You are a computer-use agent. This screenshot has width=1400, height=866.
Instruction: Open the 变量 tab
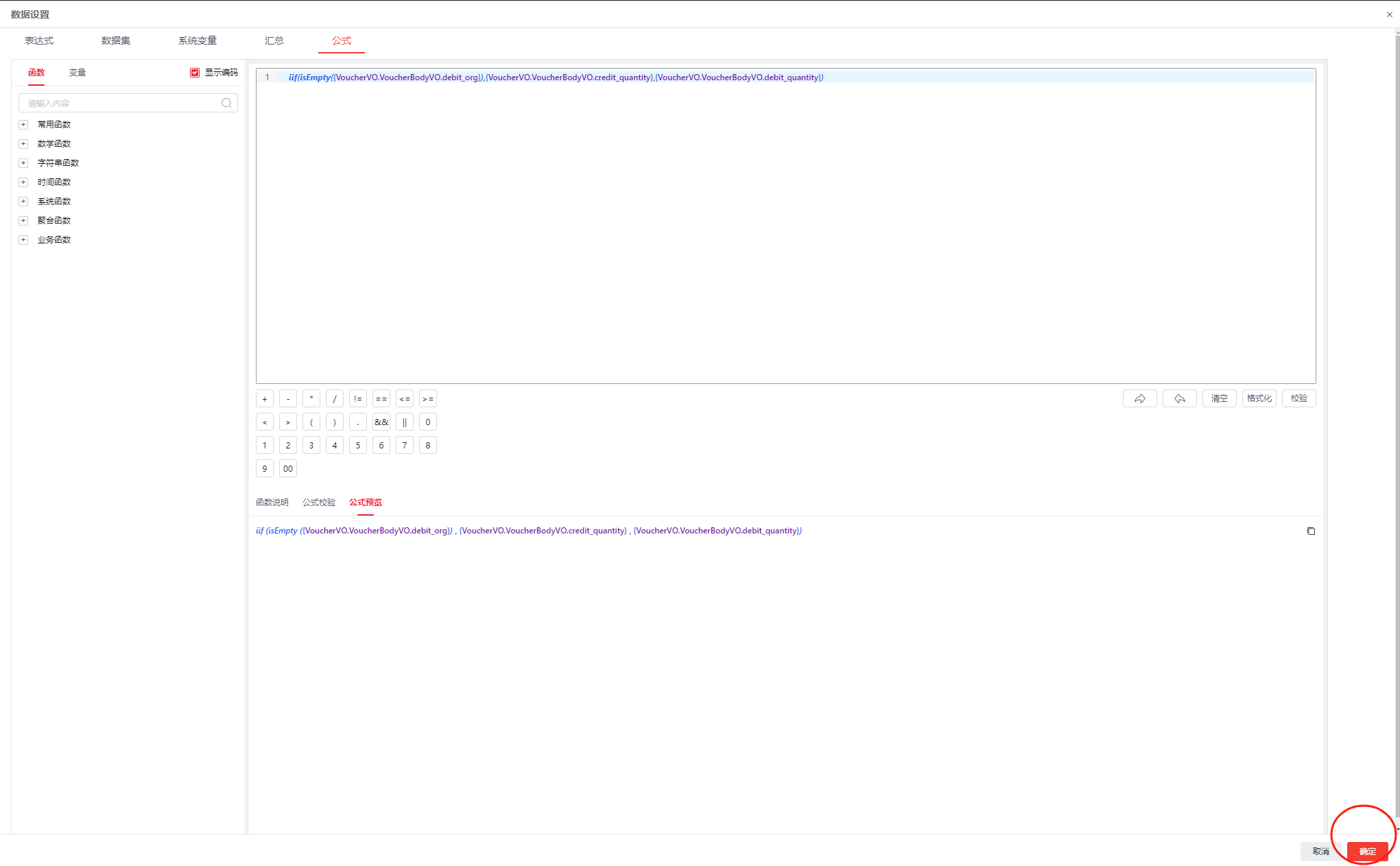78,73
